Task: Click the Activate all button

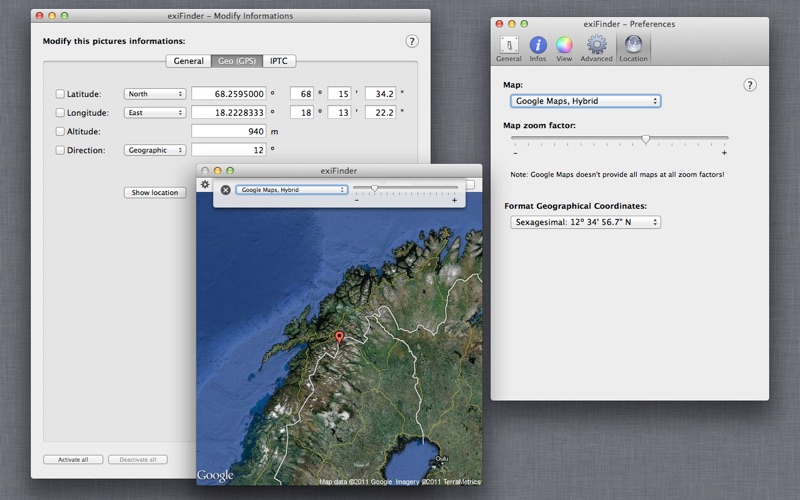Action: [73, 459]
